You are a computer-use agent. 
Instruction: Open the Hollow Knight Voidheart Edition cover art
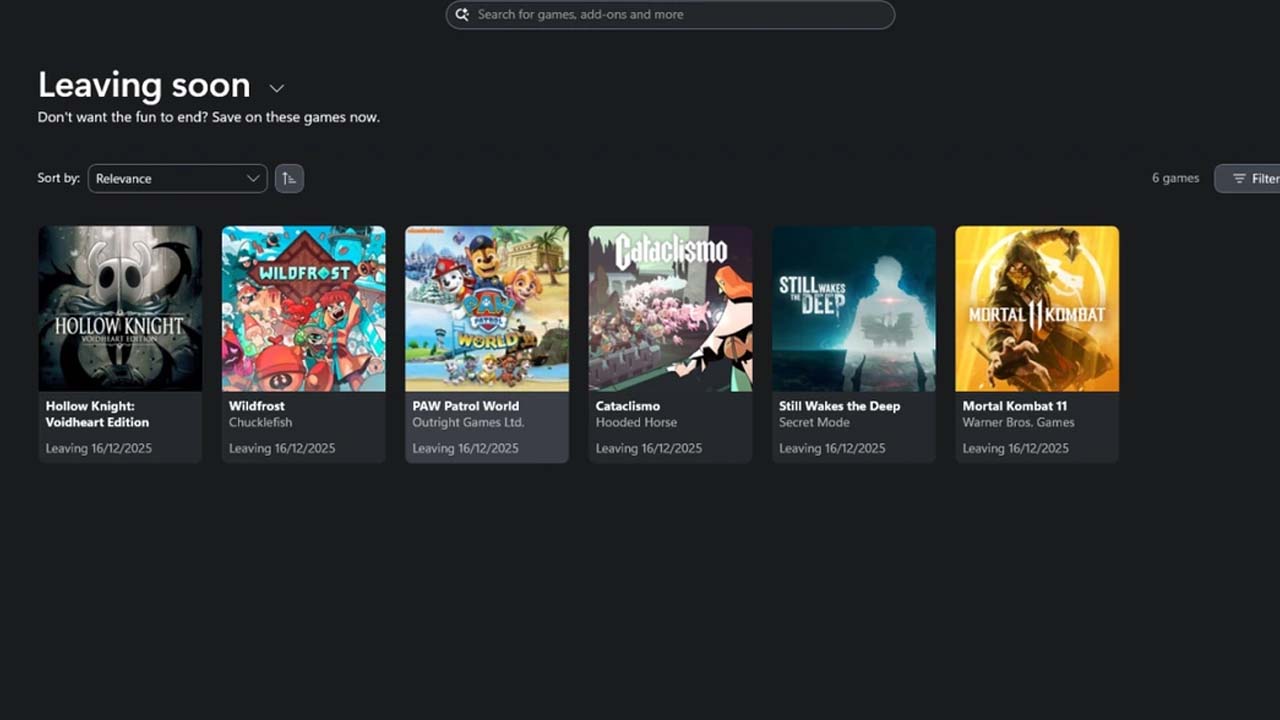120,308
